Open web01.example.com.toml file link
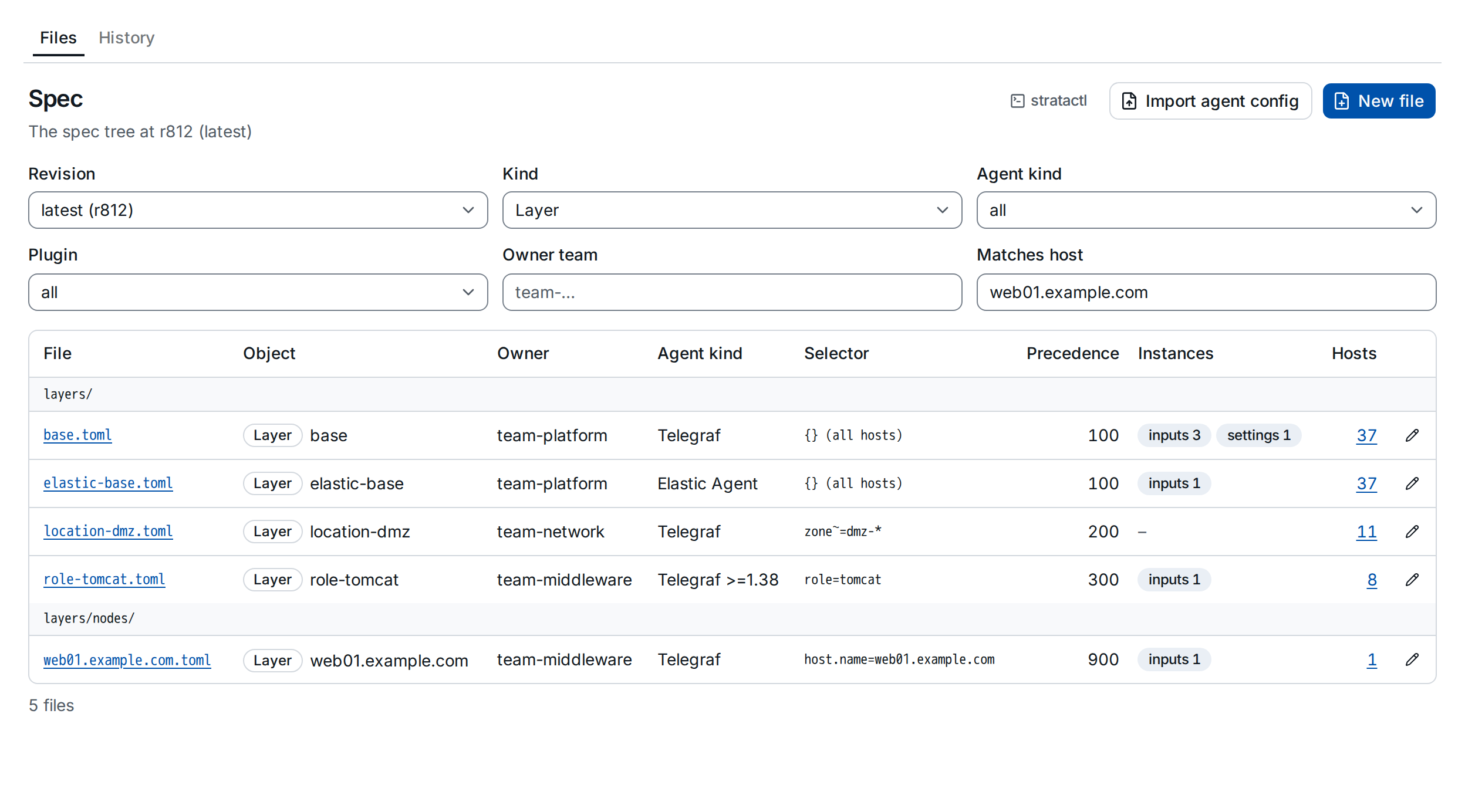 (x=127, y=660)
